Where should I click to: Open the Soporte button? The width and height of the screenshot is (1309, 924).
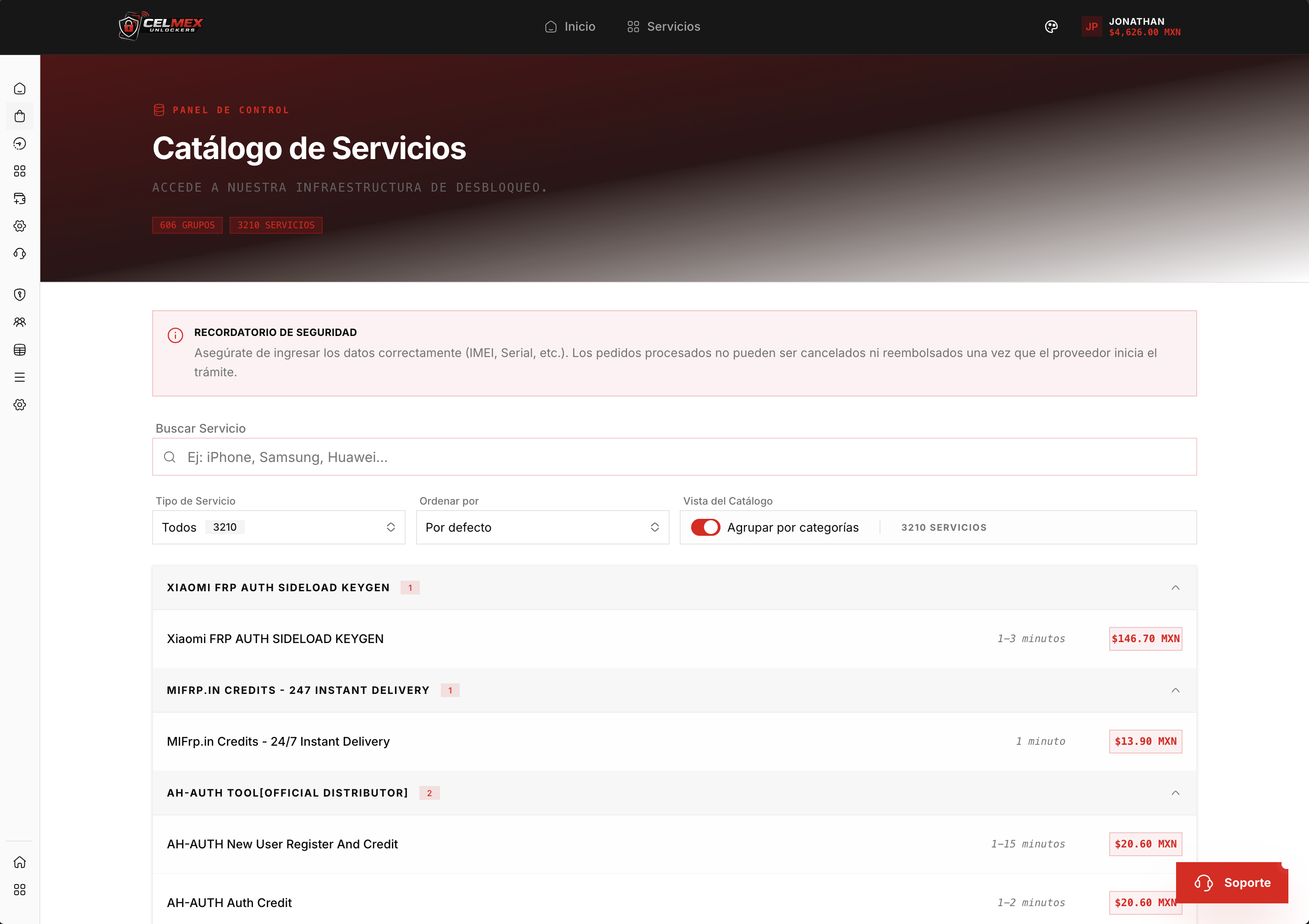click(x=1232, y=882)
